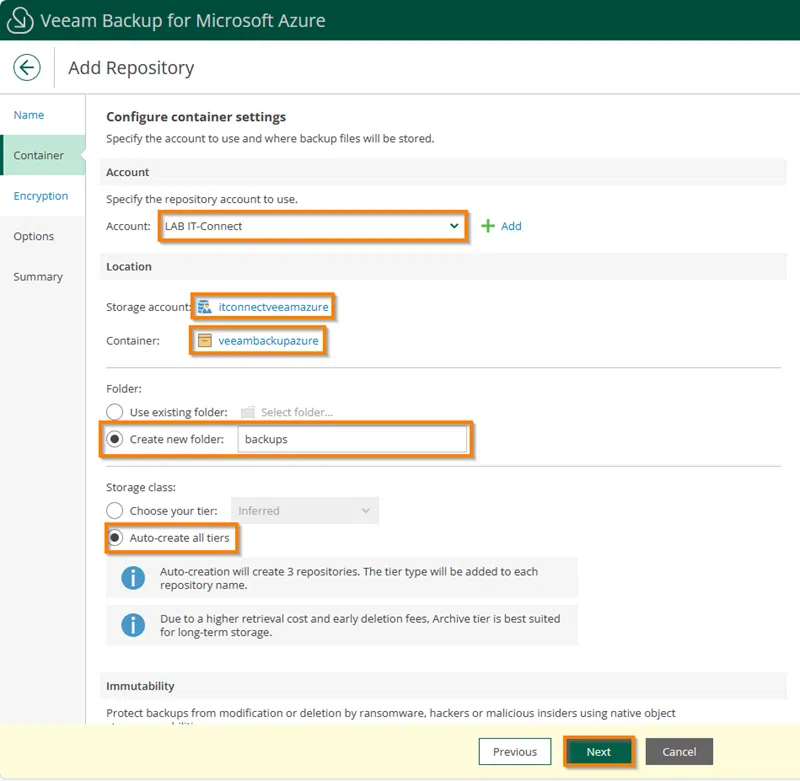Click the green plus Add icon
Screen dimensions: 800x781
tap(489, 226)
